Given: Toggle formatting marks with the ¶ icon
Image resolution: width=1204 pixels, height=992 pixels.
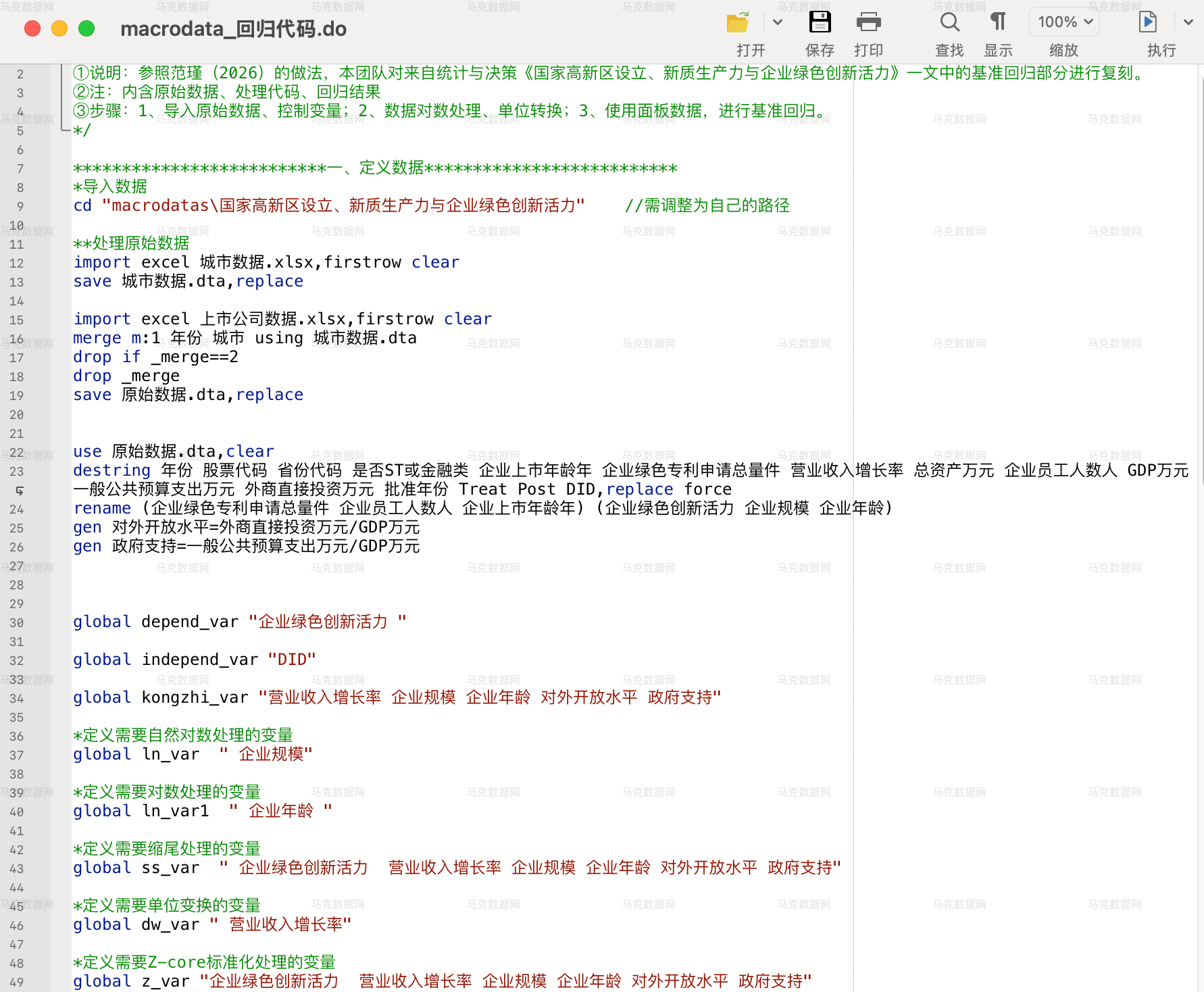Looking at the screenshot, I should tap(998, 22).
